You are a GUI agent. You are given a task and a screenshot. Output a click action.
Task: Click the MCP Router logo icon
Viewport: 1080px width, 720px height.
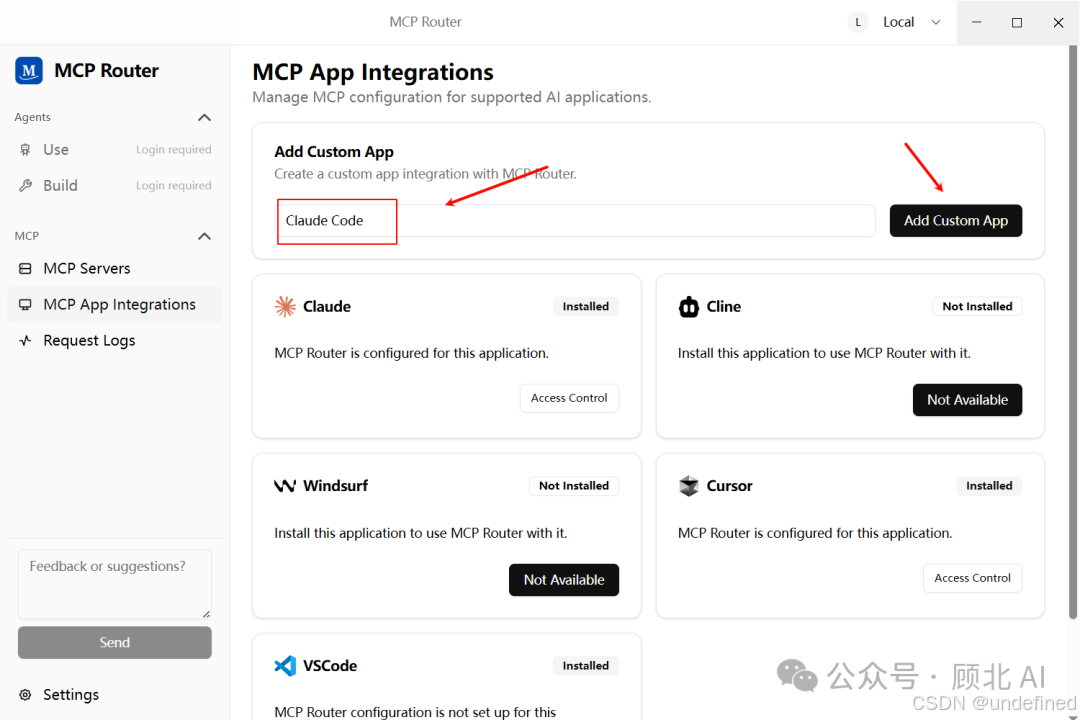29,70
